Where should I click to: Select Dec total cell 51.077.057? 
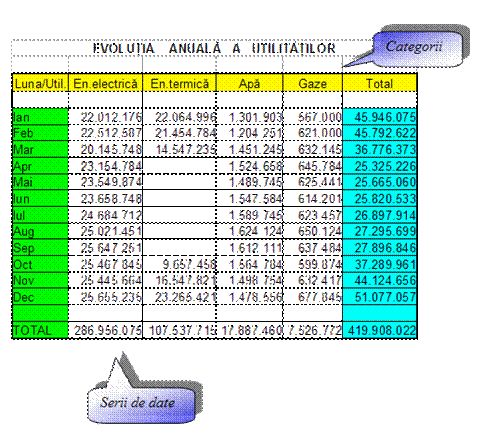point(380,297)
